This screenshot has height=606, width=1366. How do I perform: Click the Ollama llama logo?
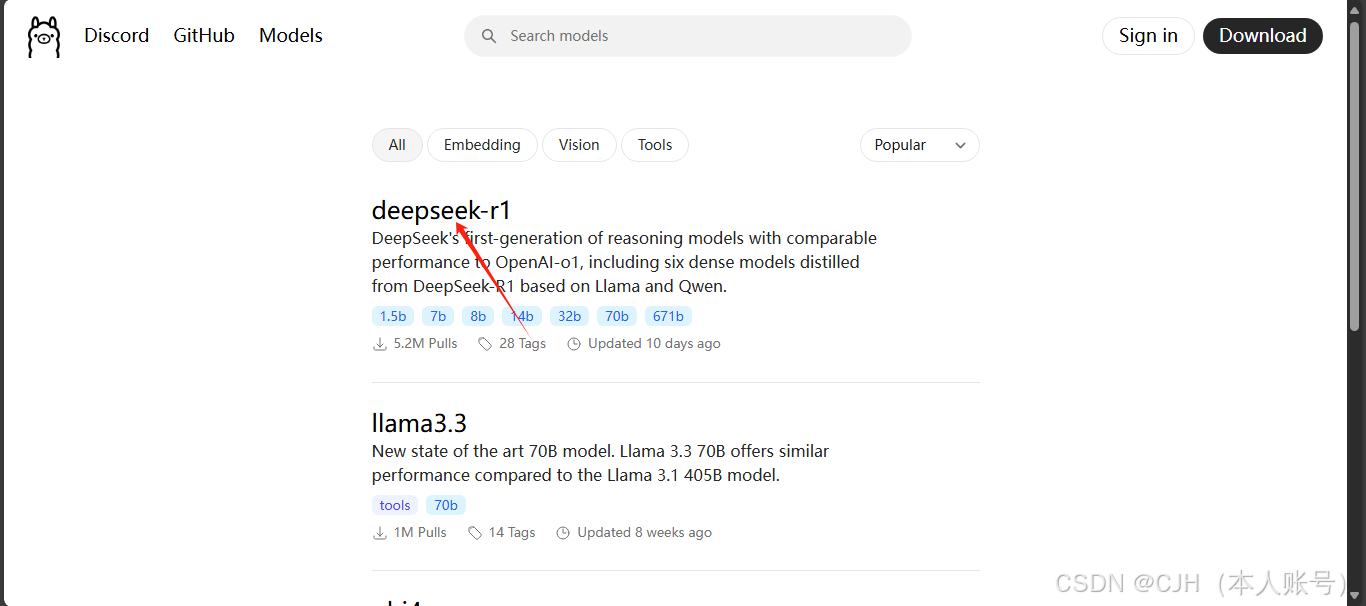click(44, 37)
